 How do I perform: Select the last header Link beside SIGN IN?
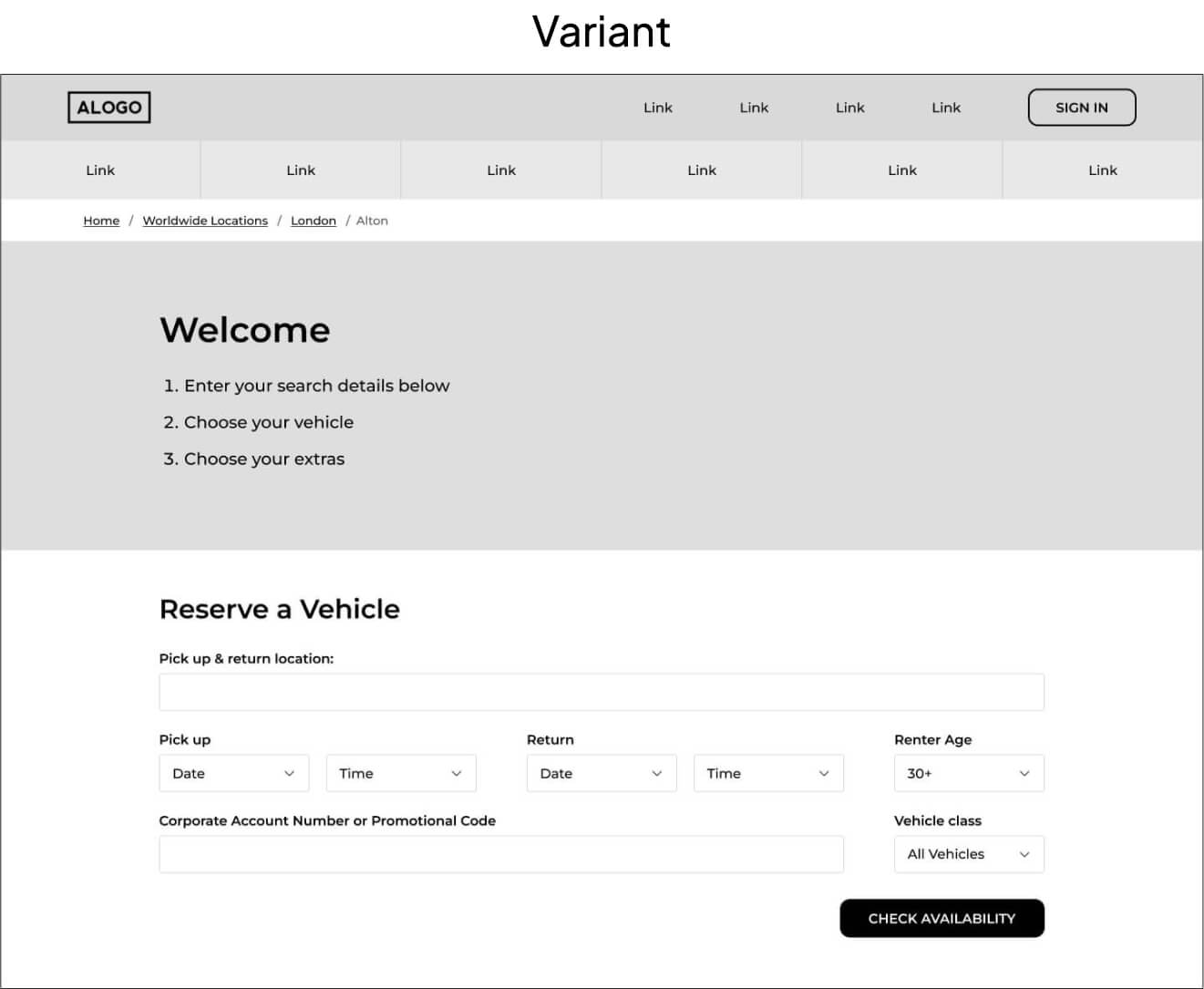pyautogui.click(x=945, y=108)
